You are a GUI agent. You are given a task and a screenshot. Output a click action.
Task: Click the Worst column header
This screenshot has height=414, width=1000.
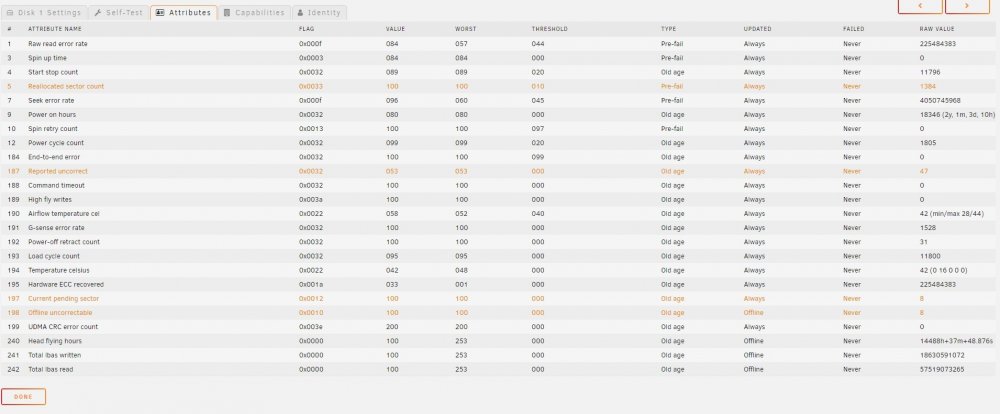coord(466,29)
